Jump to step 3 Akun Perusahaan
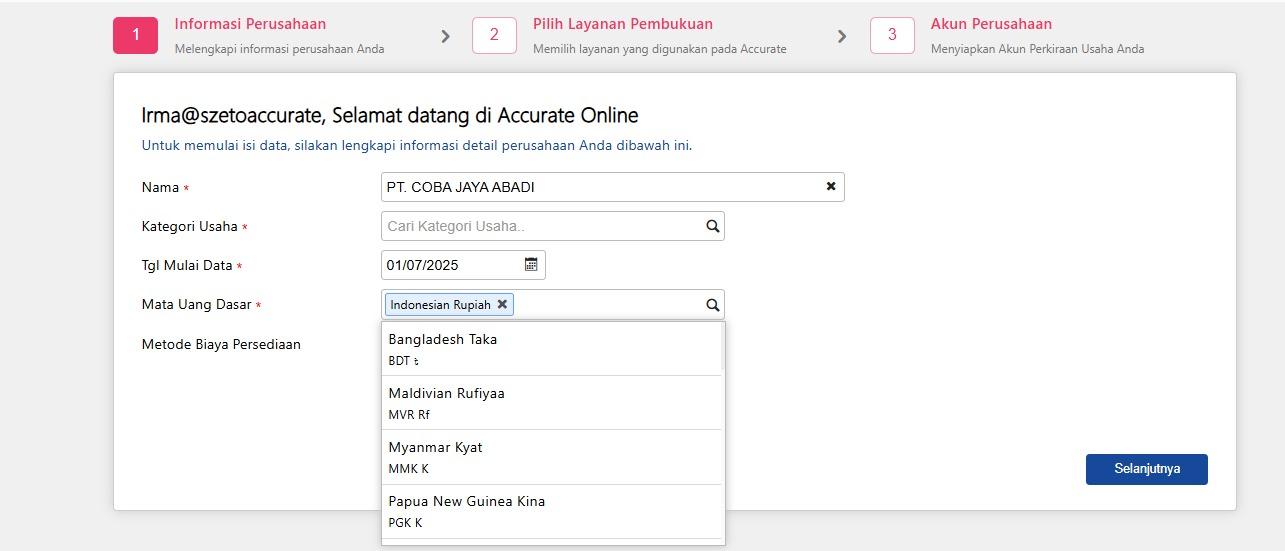This screenshot has width=1285, height=551. point(991,24)
